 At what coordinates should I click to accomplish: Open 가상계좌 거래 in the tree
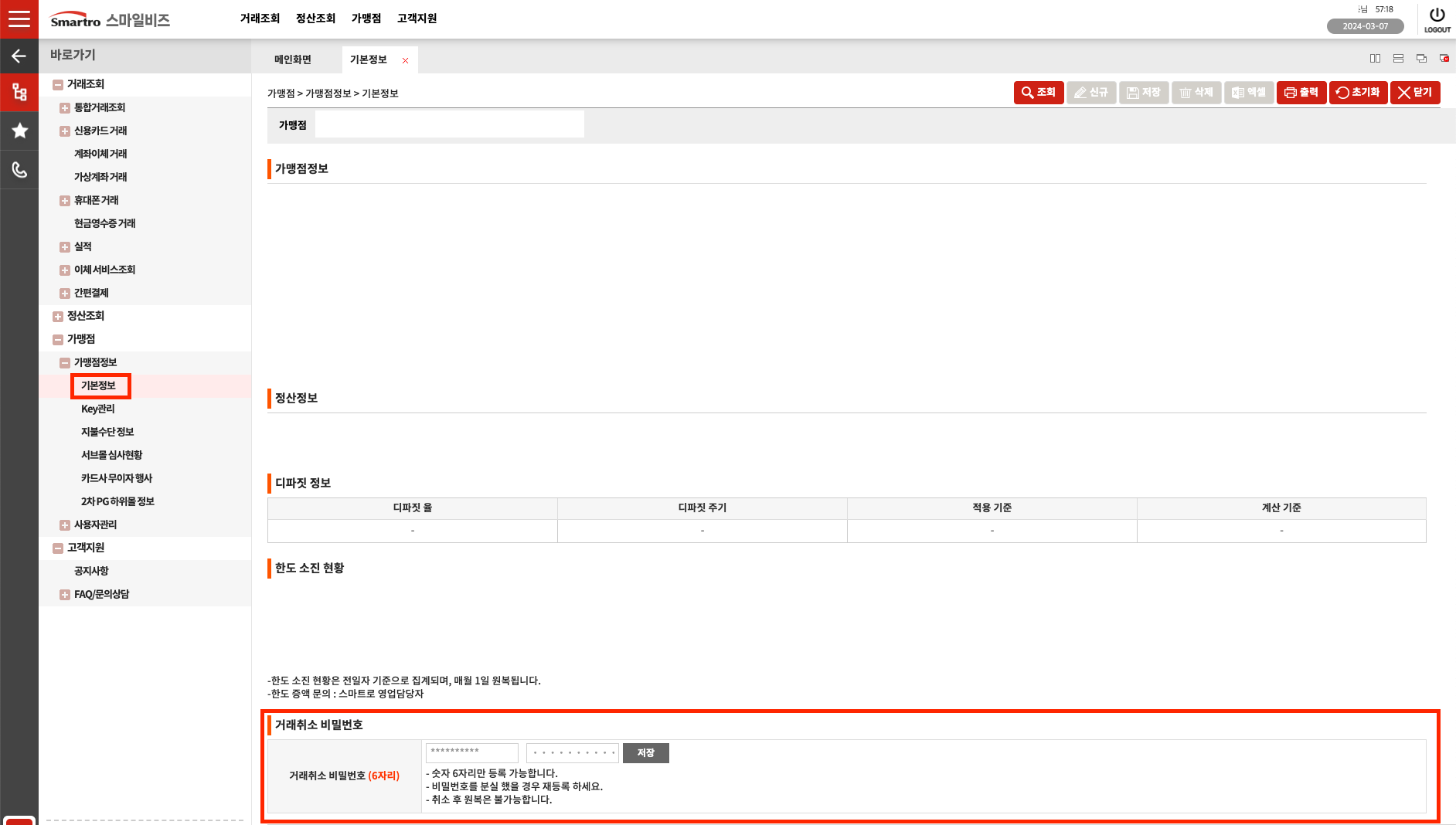tap(100, 177)
